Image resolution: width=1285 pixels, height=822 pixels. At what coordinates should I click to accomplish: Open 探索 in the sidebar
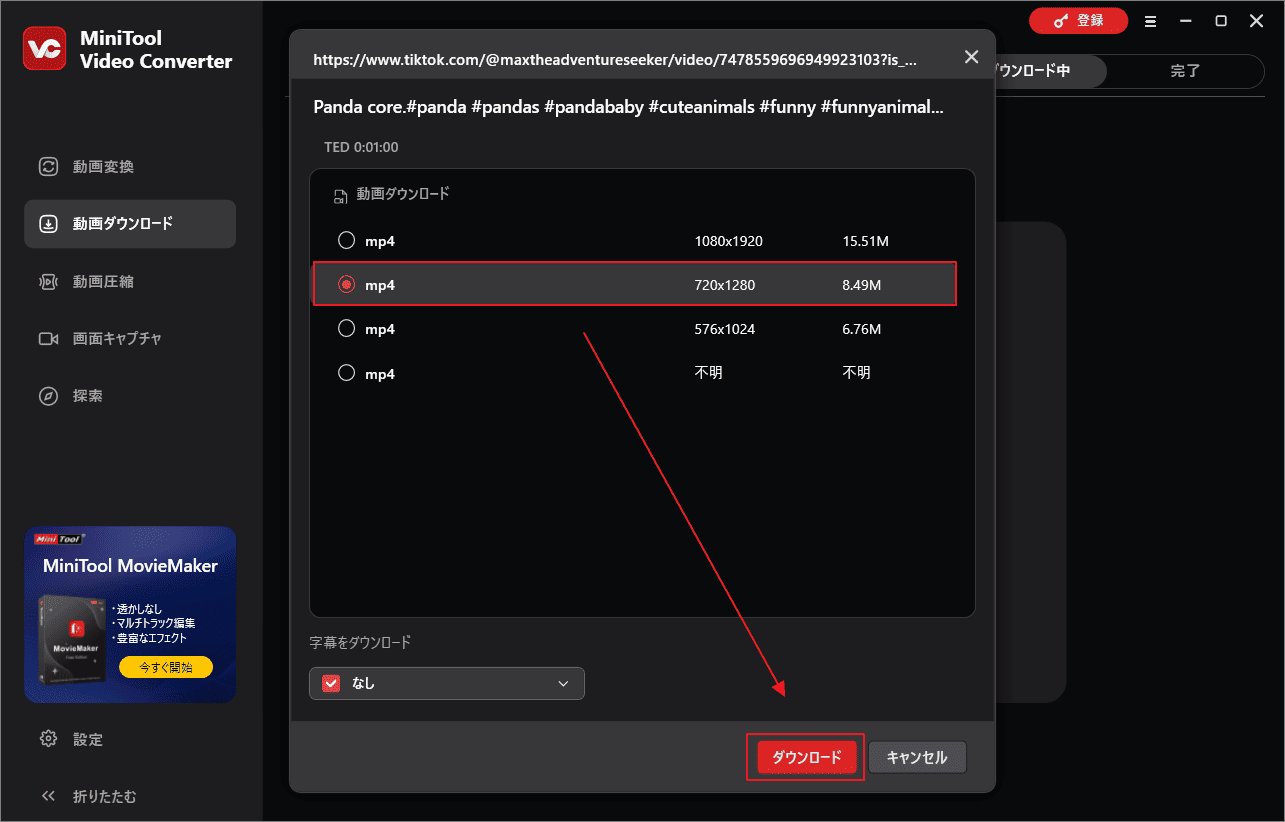(130, 396)
